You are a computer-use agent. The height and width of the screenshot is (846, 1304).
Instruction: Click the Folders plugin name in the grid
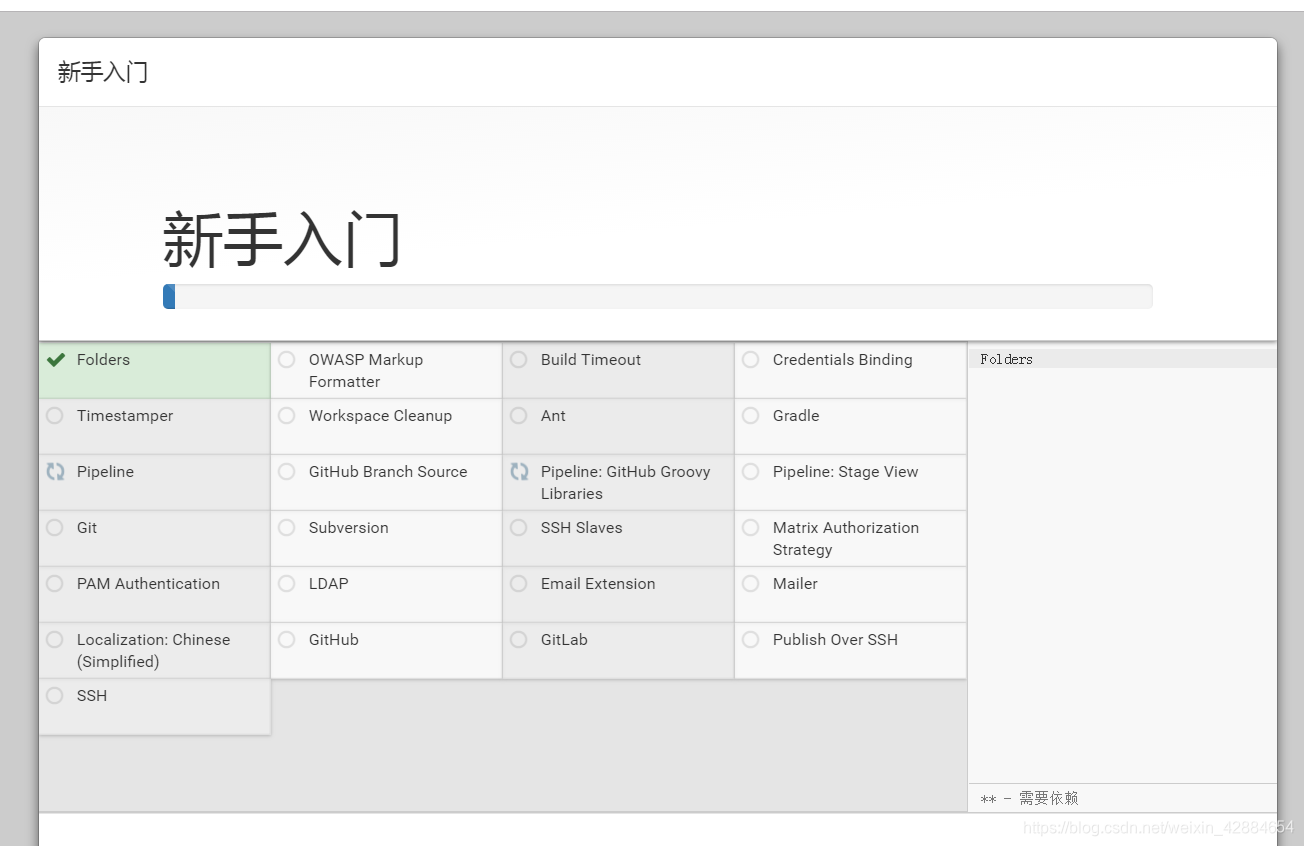103,360
